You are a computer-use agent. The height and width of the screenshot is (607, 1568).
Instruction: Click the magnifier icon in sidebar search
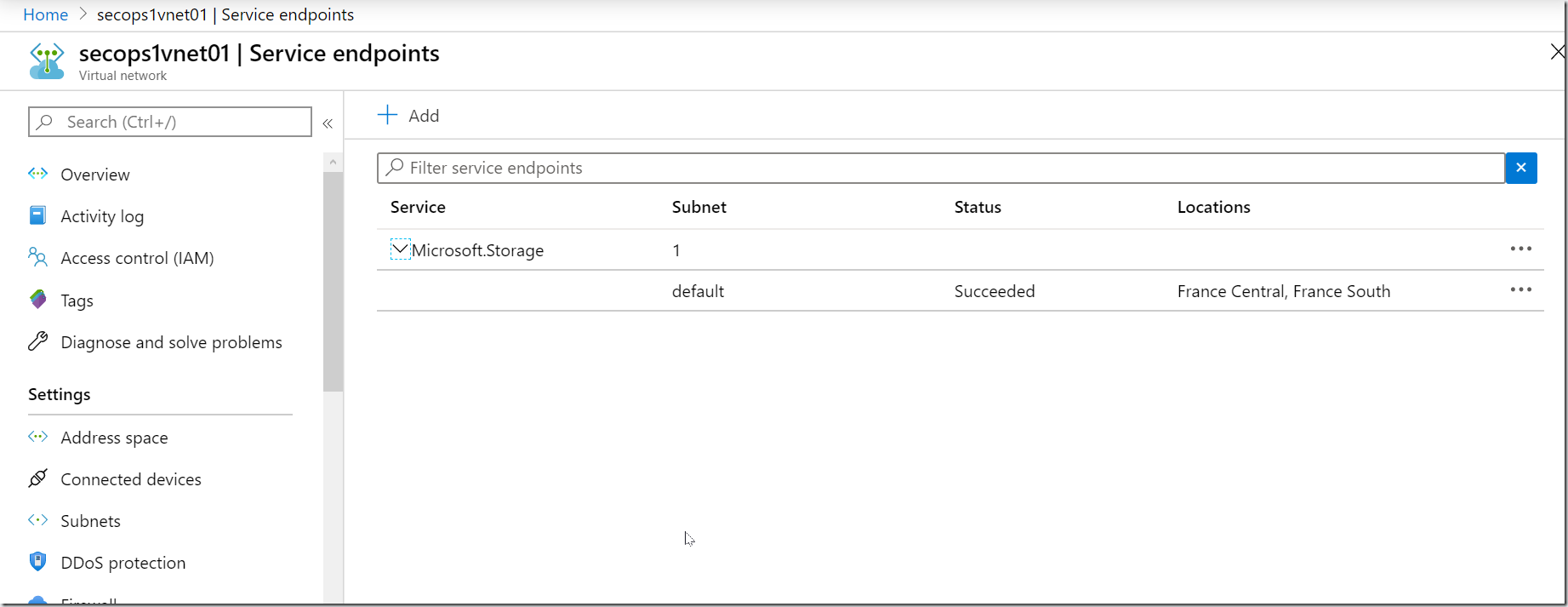click(x=46, y=122)
